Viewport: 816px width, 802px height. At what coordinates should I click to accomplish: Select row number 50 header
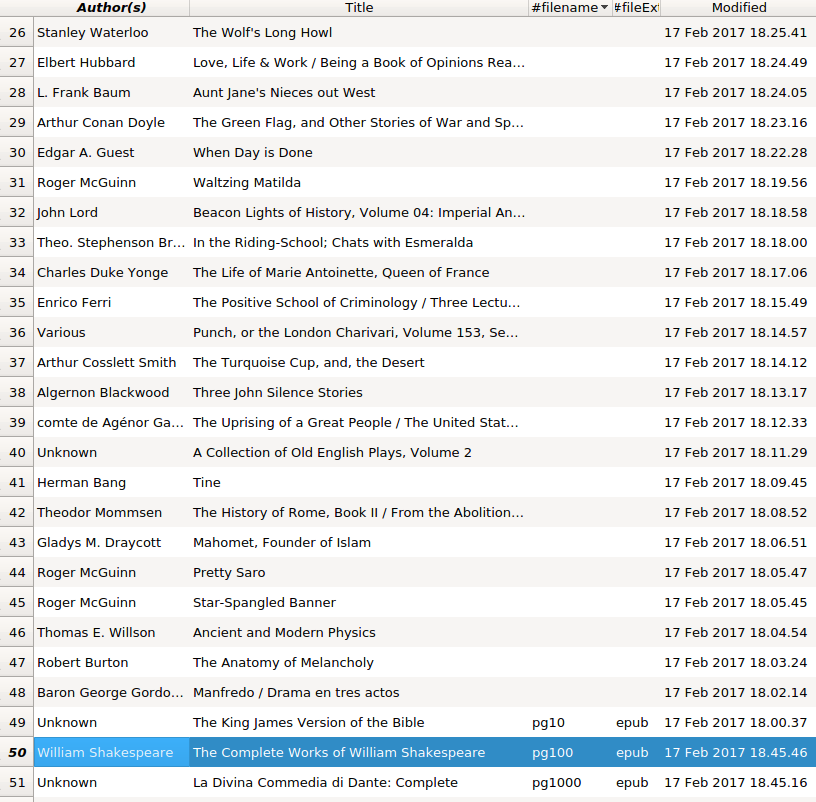tap(17, 753)
